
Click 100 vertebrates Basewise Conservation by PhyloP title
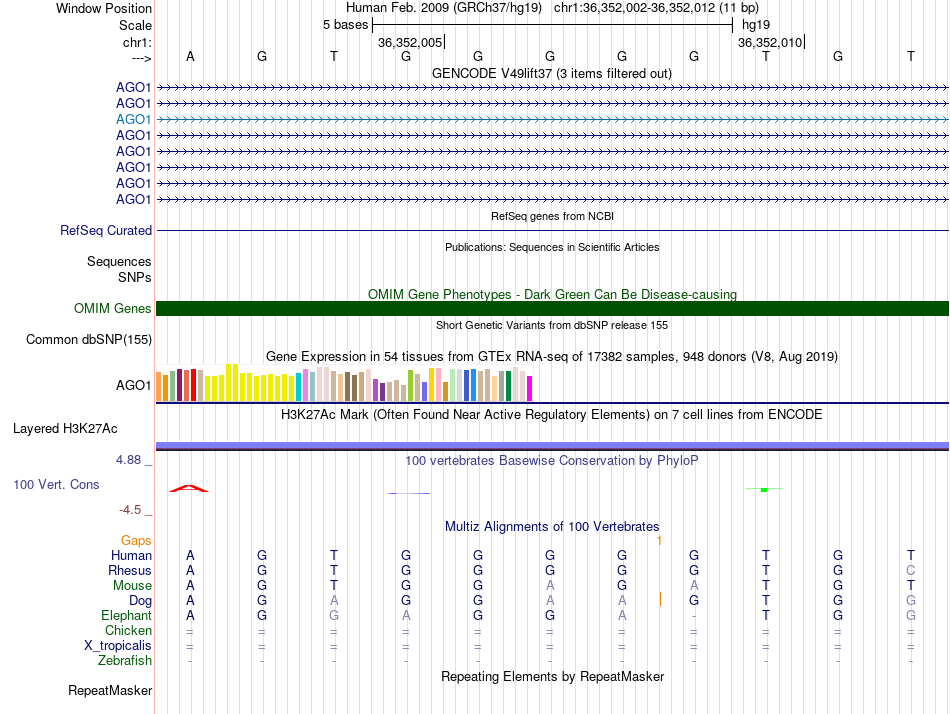point(552,461)
